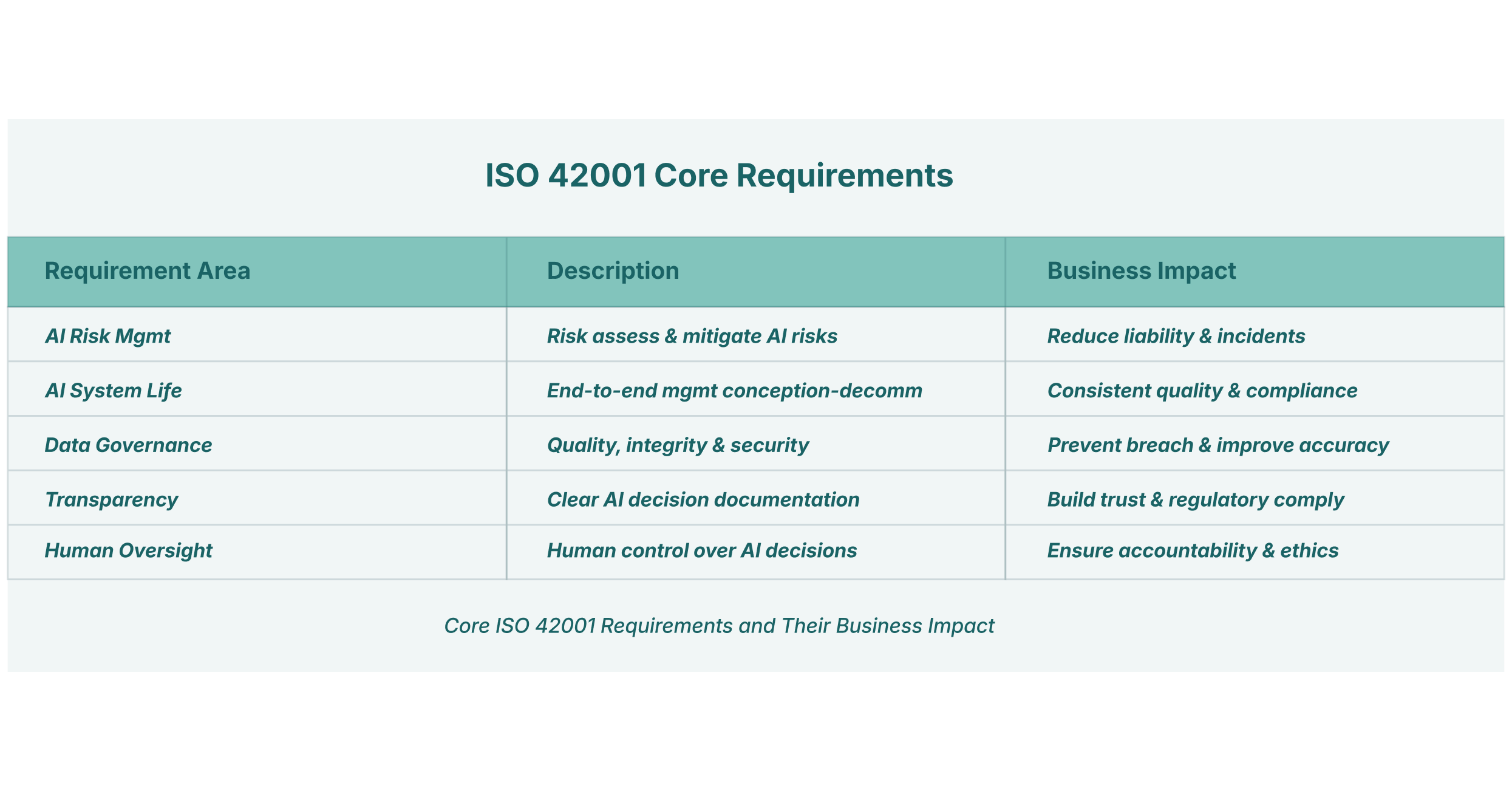Viewport: 1512px width, 791px height.
Task: Click Reduce liability & incidents cell
Action: [x=1176, y=336]
